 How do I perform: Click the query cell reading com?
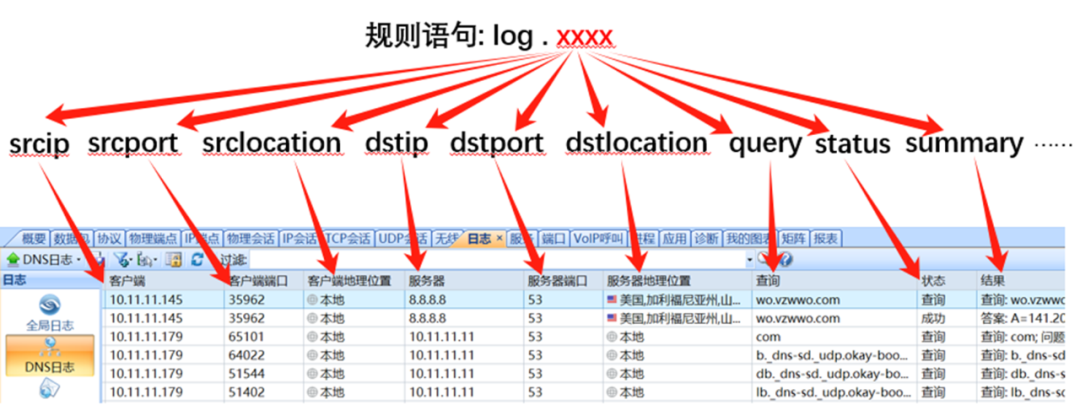(x=834, y=337)
